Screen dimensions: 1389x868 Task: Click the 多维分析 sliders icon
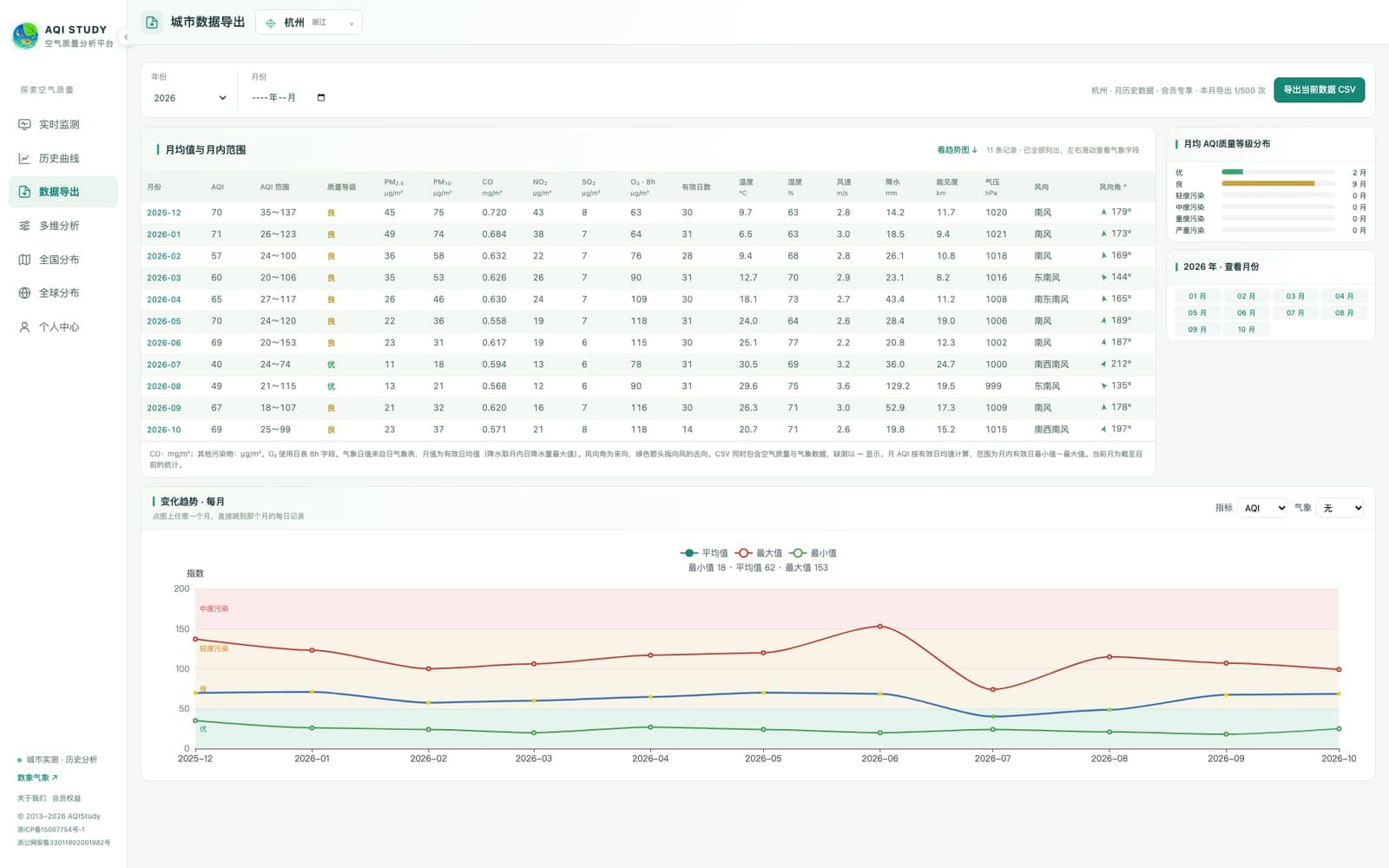pyautogui.click(x=24, y=226)
